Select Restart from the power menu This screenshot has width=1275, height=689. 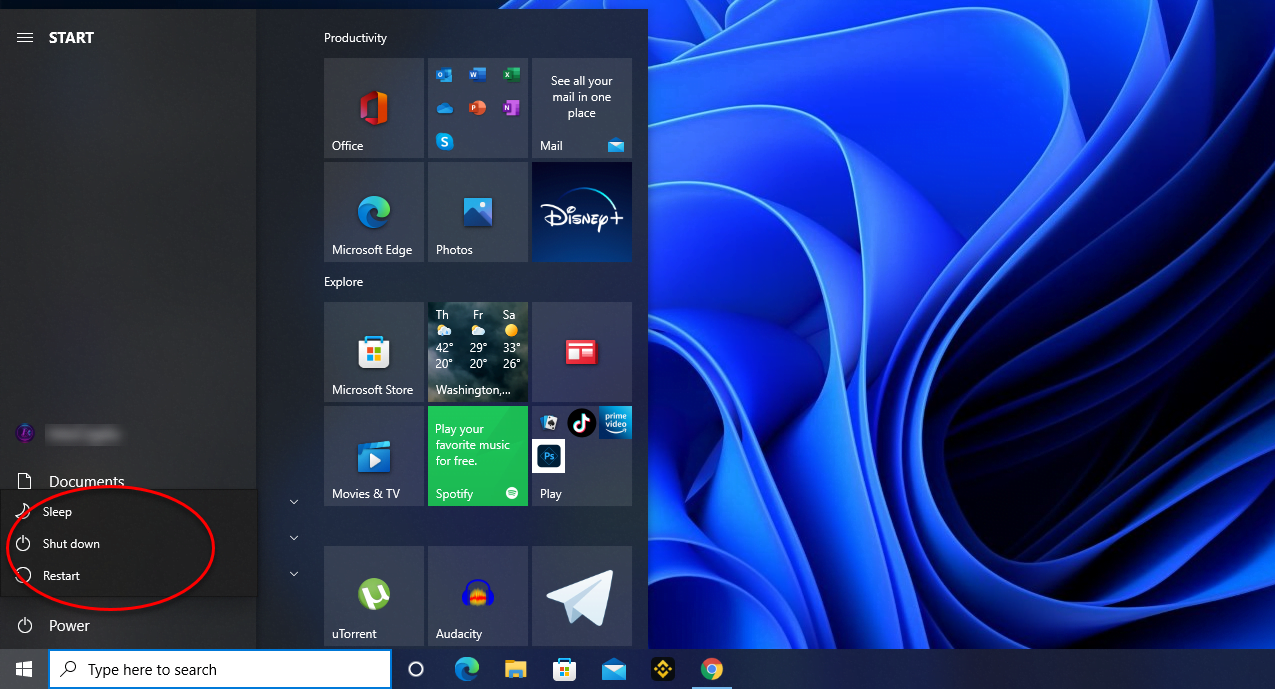point(129,576)
